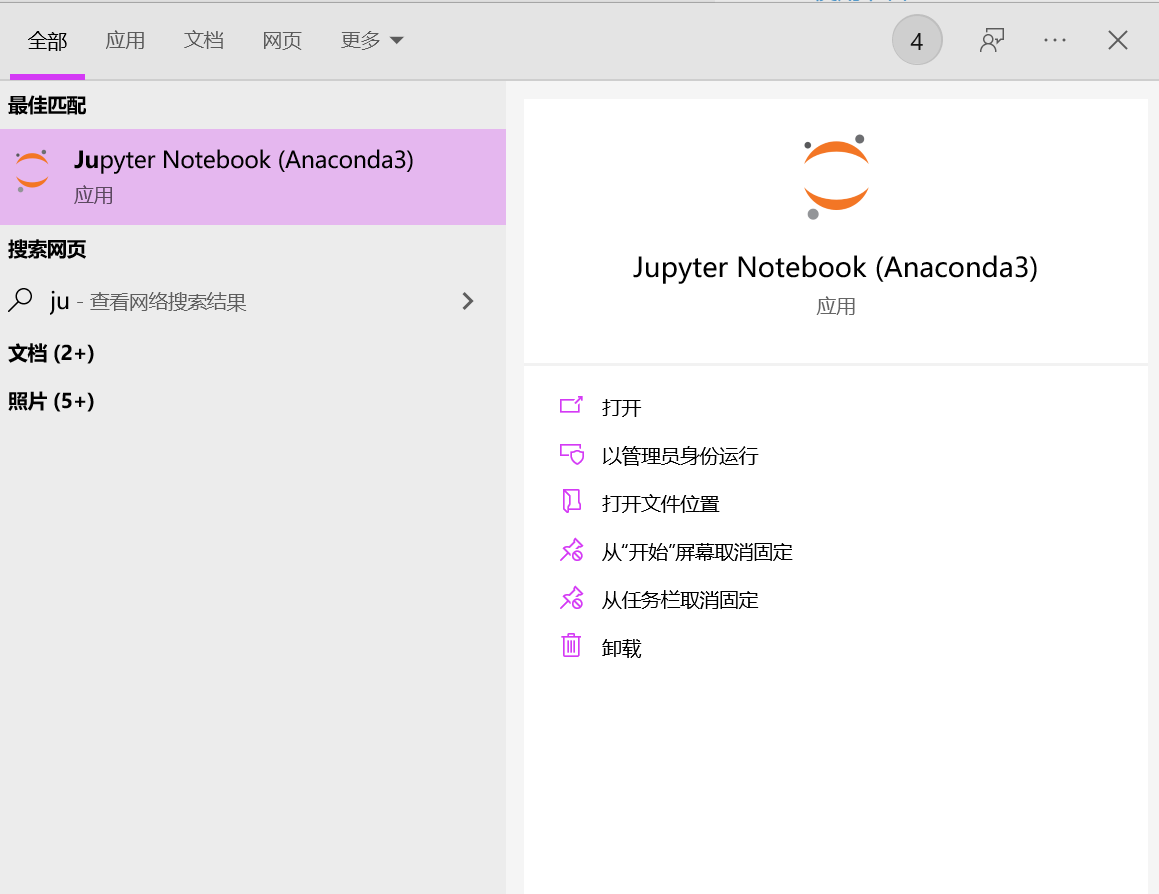Select the launch icon next to 打开
1159x894 pixels.
(572, 407)
